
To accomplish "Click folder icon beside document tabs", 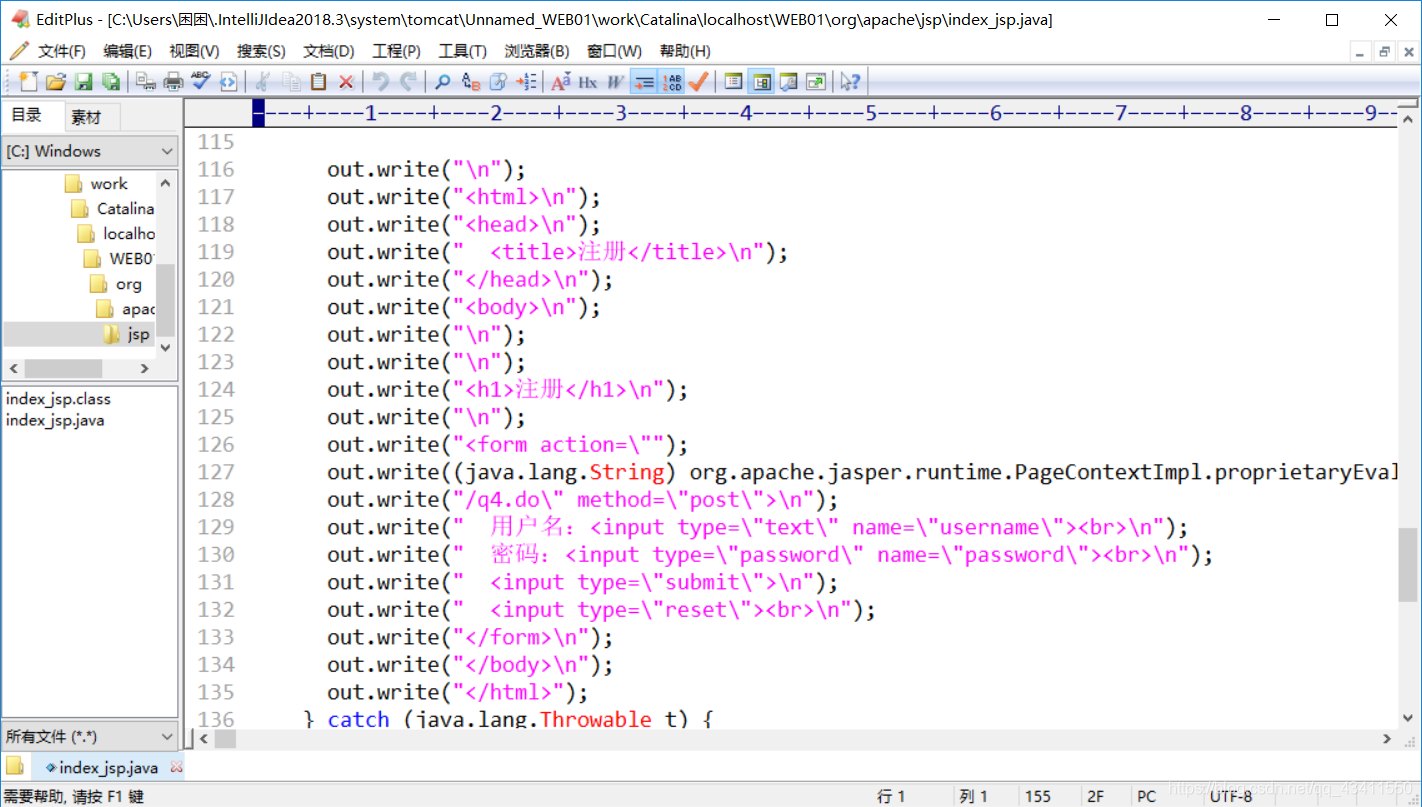I will pyautogui.click(x=15, y=767).
